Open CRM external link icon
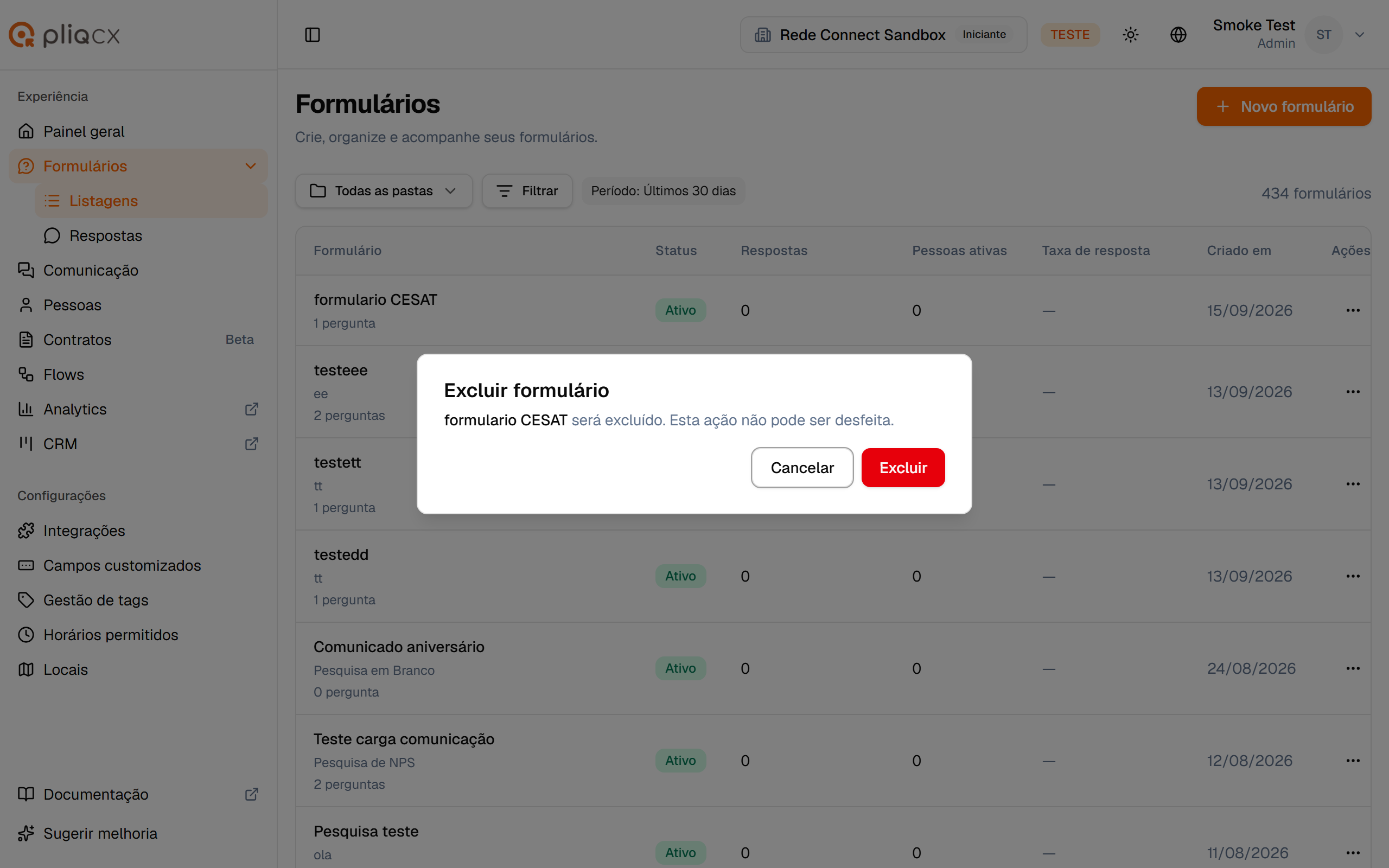This screenshot has width=1389, height=868. click(251, 444)
